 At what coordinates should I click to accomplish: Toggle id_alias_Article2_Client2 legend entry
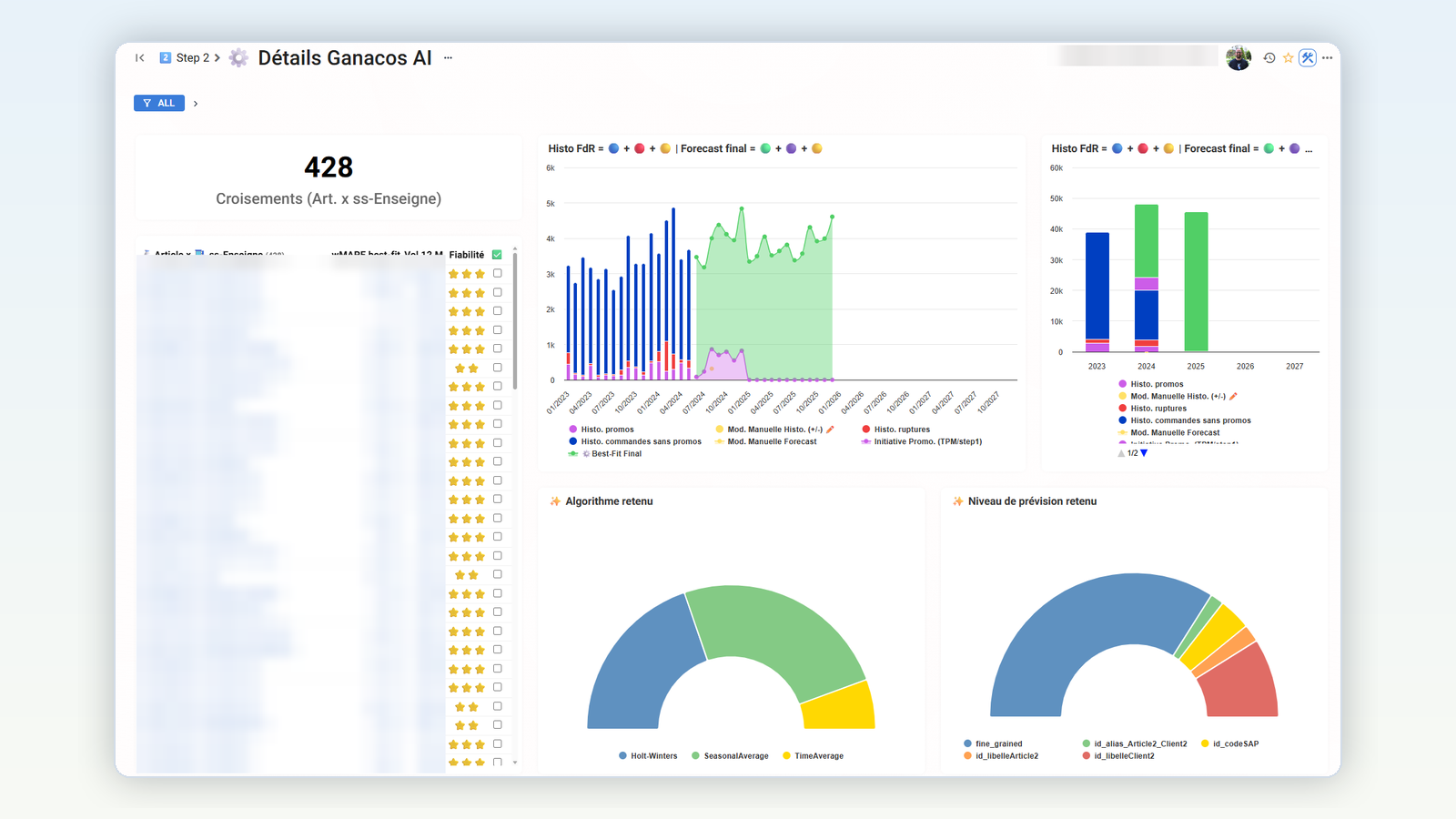tap(1135, 743)
